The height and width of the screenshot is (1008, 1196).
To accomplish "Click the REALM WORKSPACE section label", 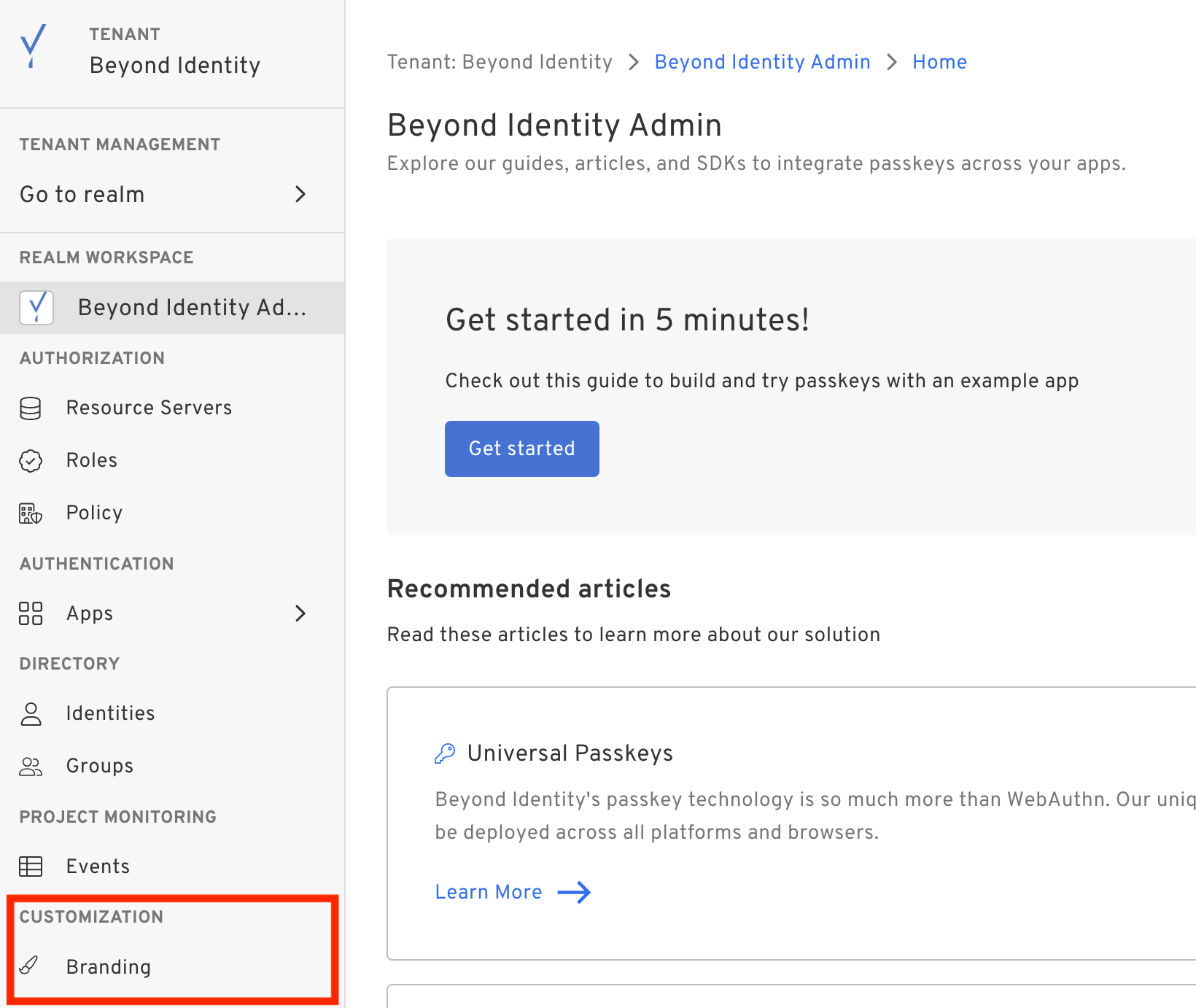I will [x=106, y=257].
